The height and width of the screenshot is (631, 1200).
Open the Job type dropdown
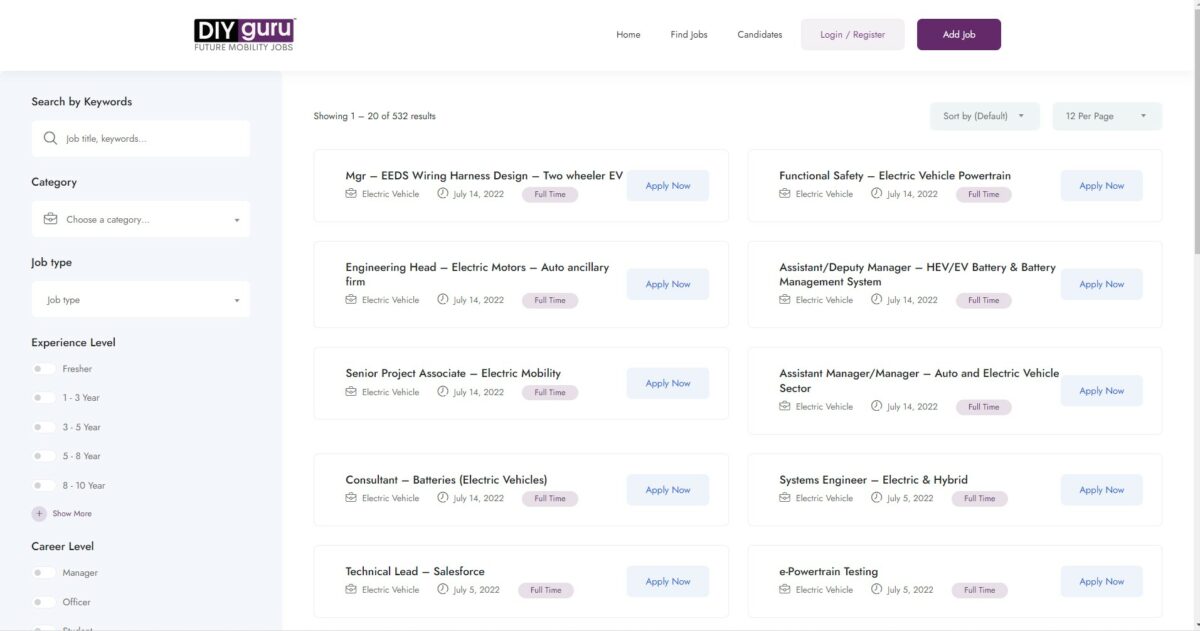click(141, 300)
